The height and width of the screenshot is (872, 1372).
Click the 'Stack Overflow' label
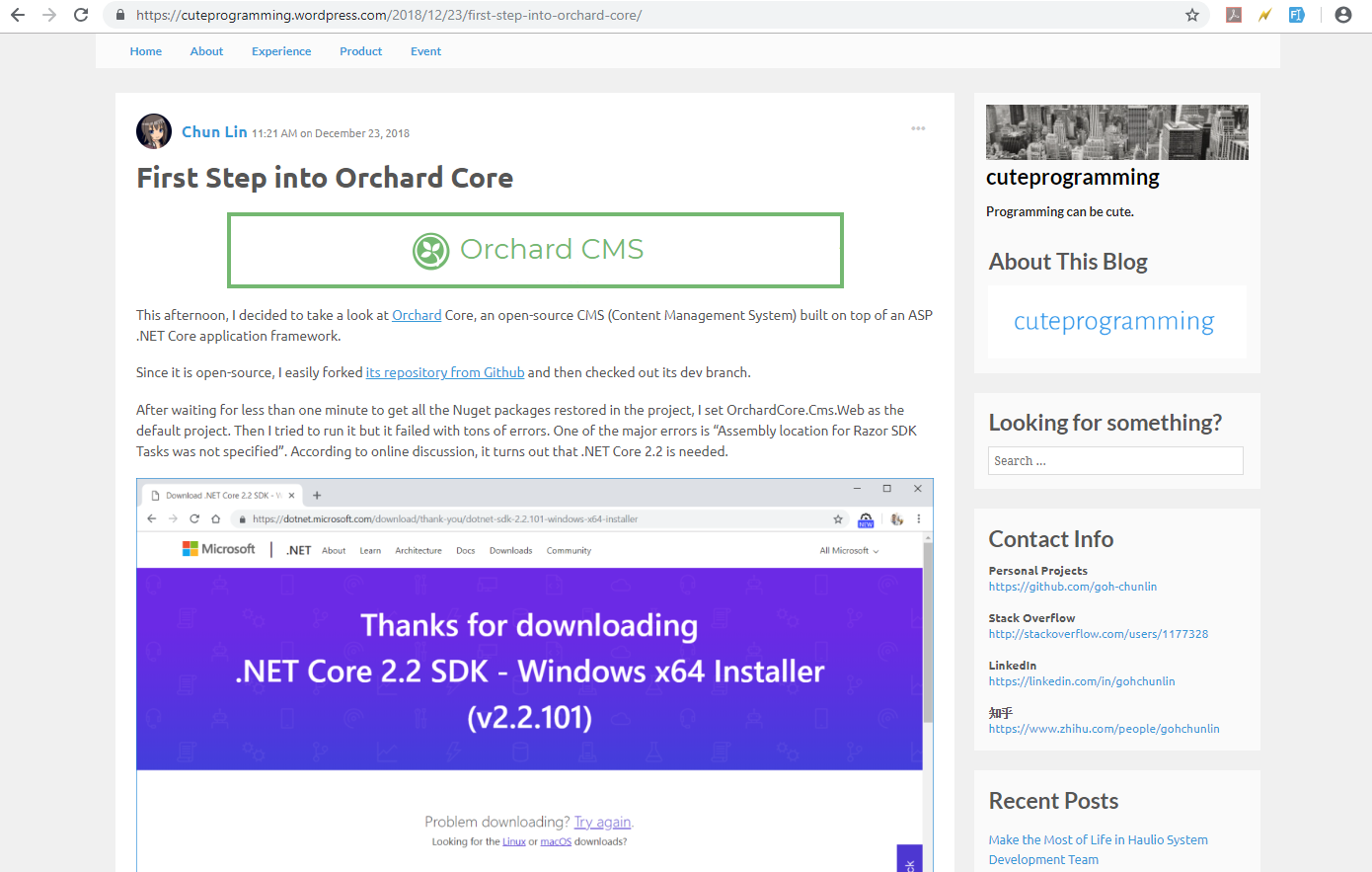1031,618
